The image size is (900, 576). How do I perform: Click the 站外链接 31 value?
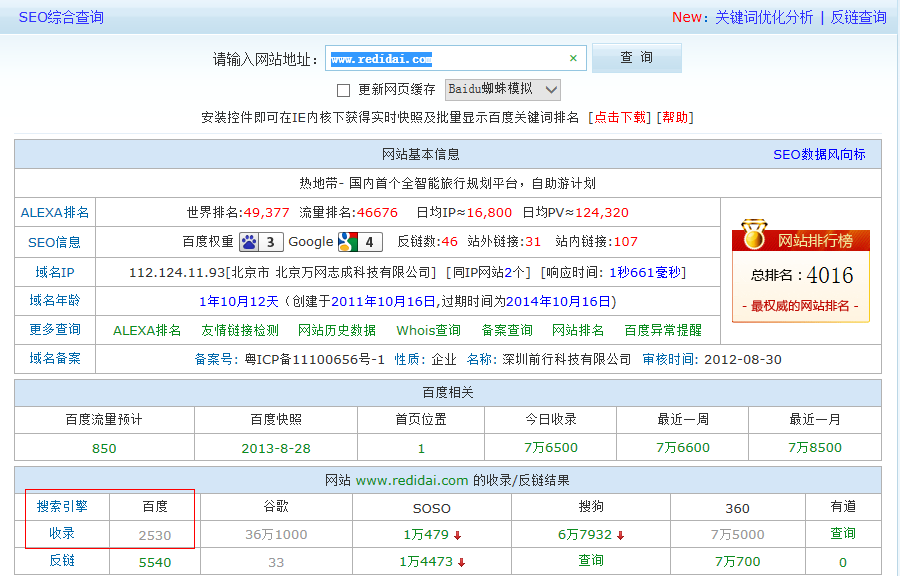tap(533, 242)
